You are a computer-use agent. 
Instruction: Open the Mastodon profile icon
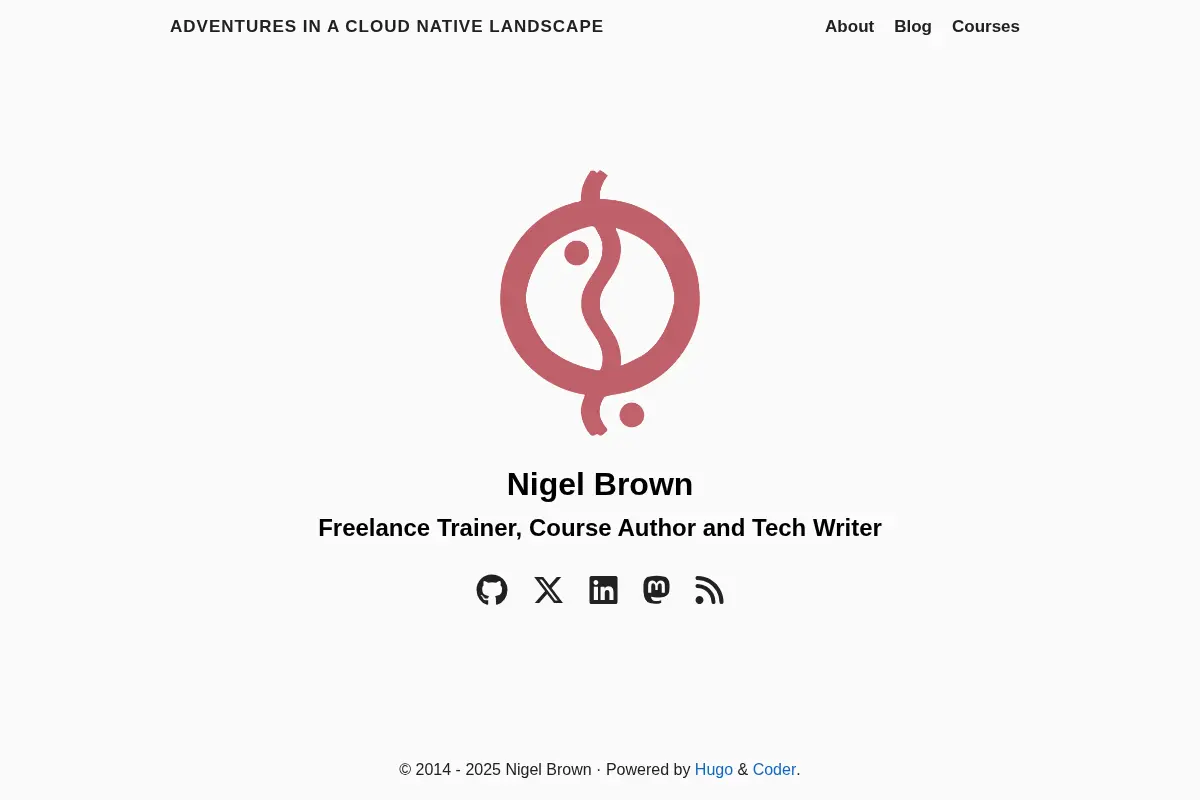click(656, 590)
